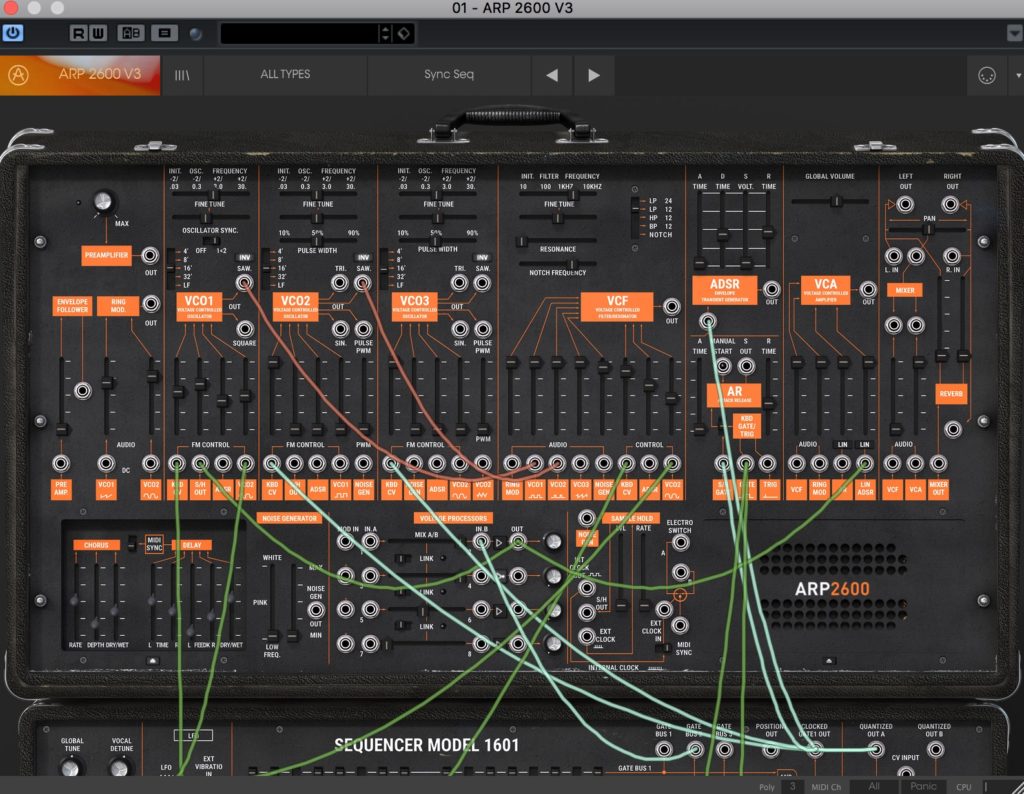Image resolution: width=1024 pixels, height=794 pixels.
Task: Click the GLOBAL VOLUME slider
Action: coord(829,202)
